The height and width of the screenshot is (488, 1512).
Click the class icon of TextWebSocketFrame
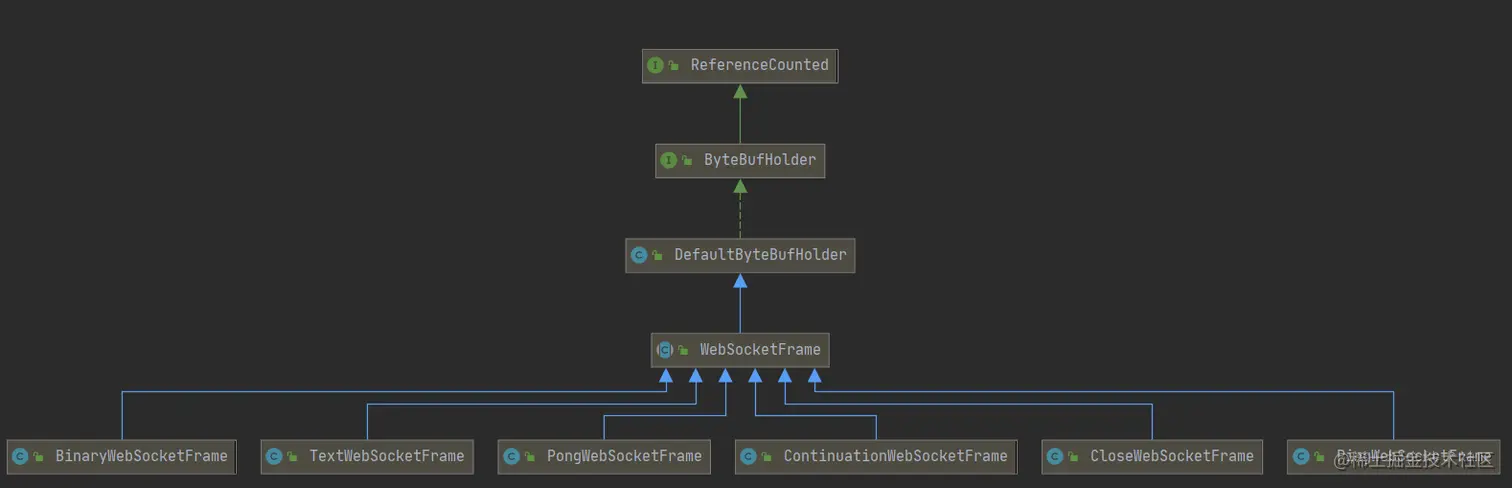coord(274,456)
